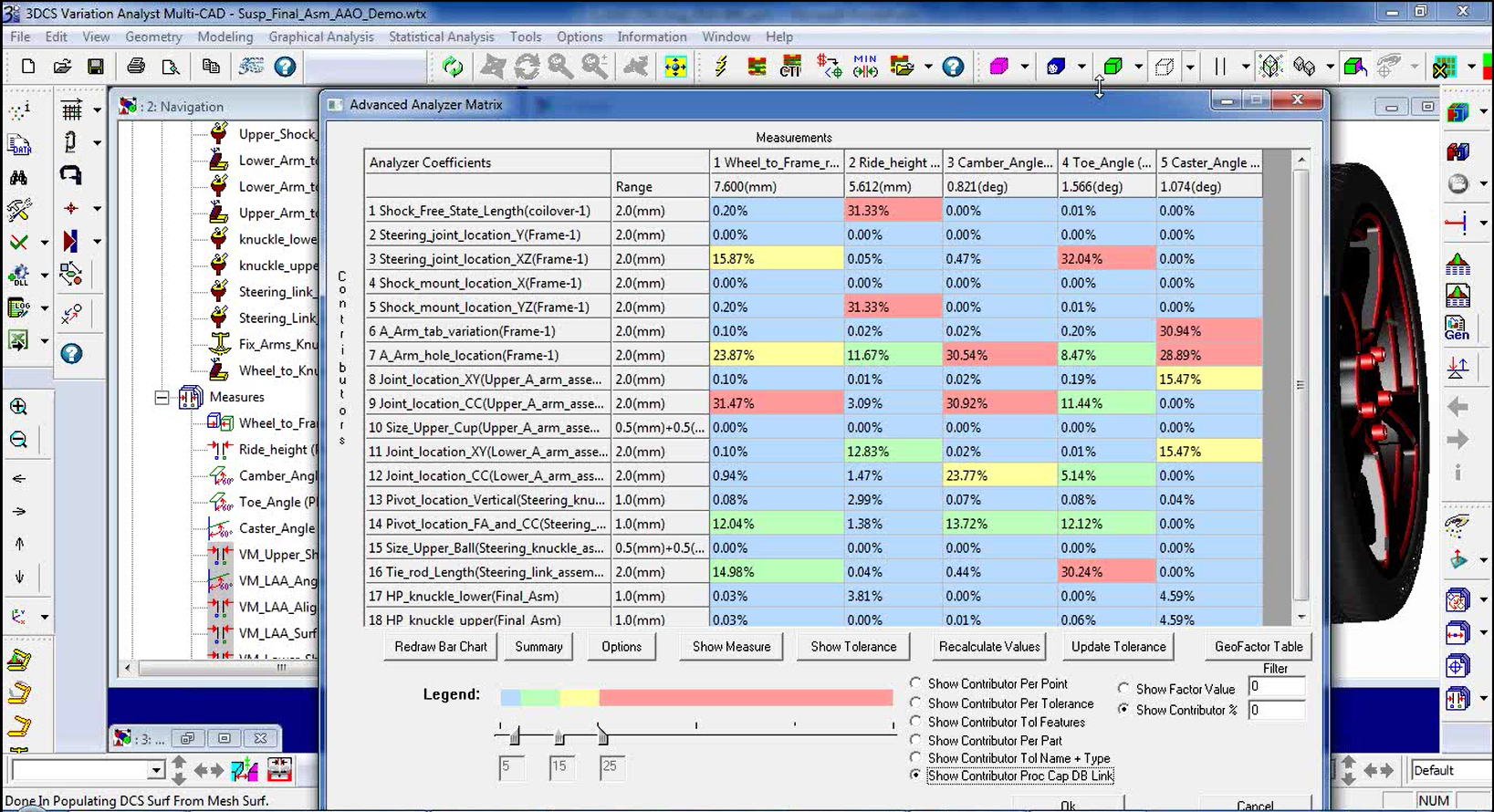
Task: Click the MIN toolbar icon
Action: tap(864, 67)
